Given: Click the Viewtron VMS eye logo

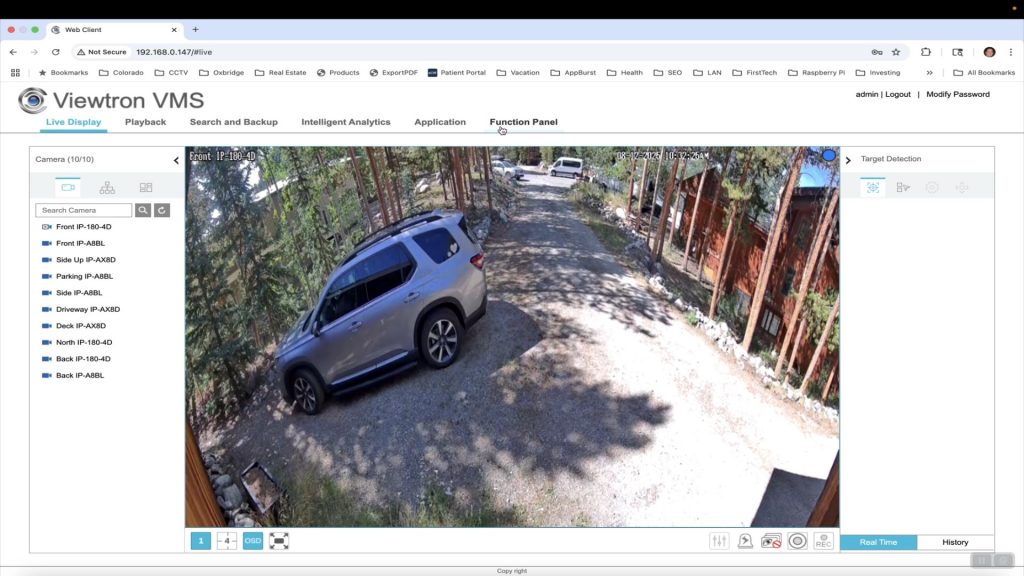Looking at the screenshot, I should (x=32, y=100).
